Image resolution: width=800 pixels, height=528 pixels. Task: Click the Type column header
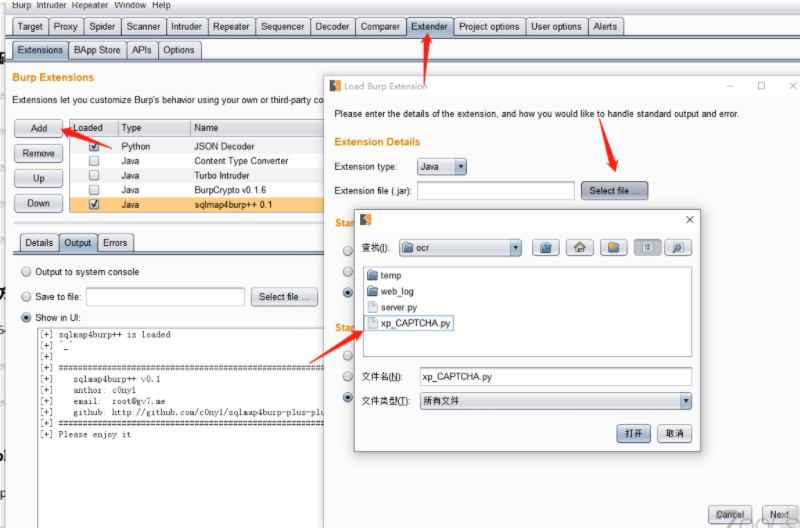point(154,128)
